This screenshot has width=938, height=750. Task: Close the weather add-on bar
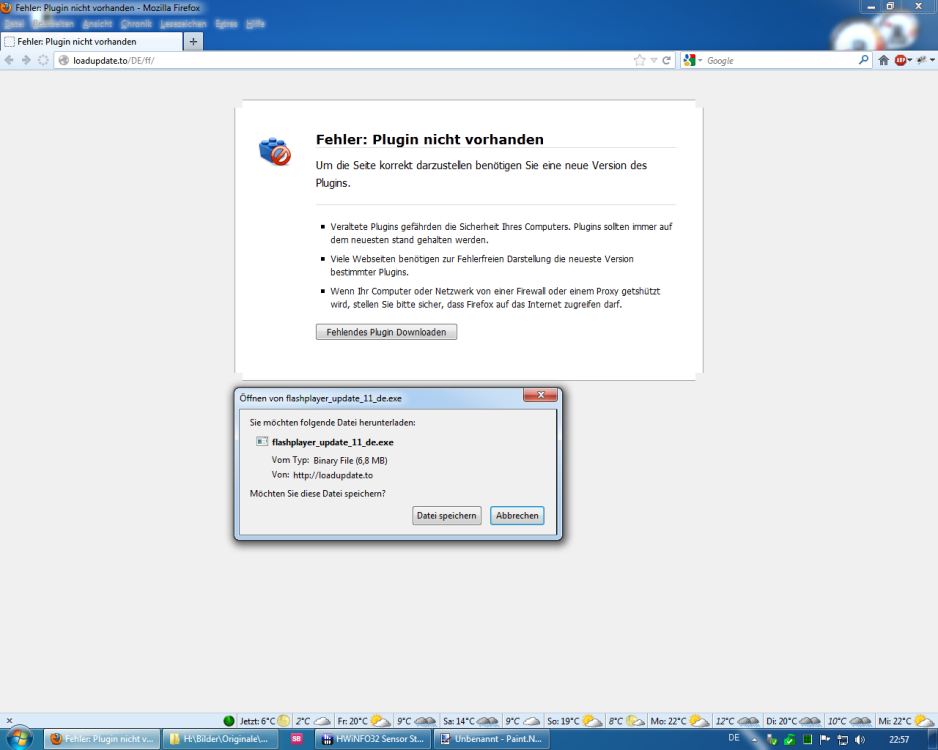coord(10,721)
